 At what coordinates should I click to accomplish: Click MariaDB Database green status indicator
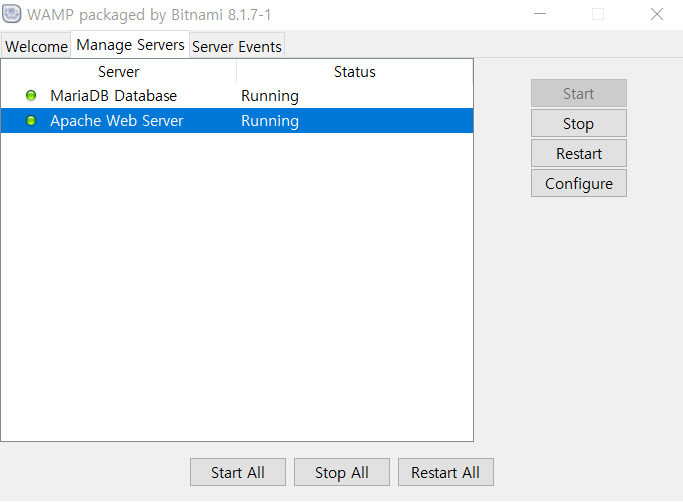31,95
